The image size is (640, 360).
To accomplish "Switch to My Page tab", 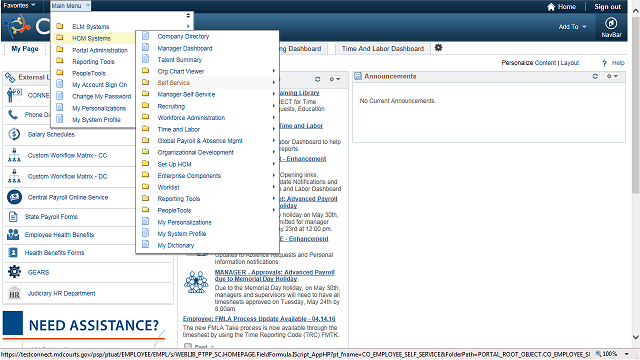I will coord(25,49).
